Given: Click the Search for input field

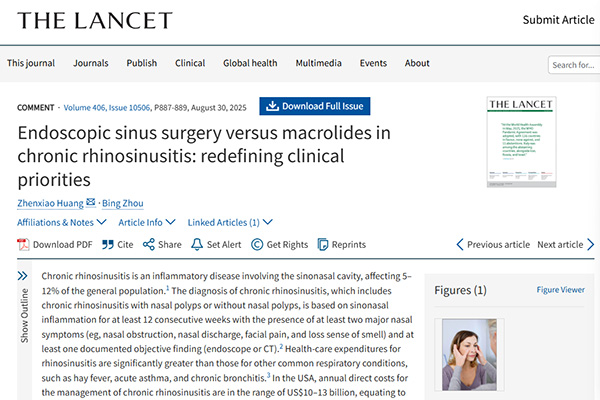Looking at the screenshot, I should (x=575, y=66).
